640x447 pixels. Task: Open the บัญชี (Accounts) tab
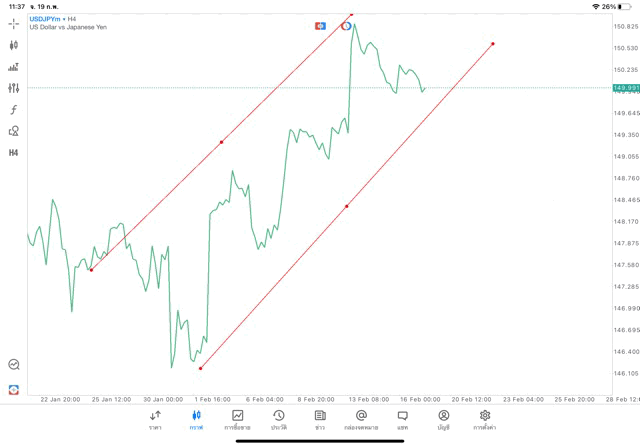(443, 419)
